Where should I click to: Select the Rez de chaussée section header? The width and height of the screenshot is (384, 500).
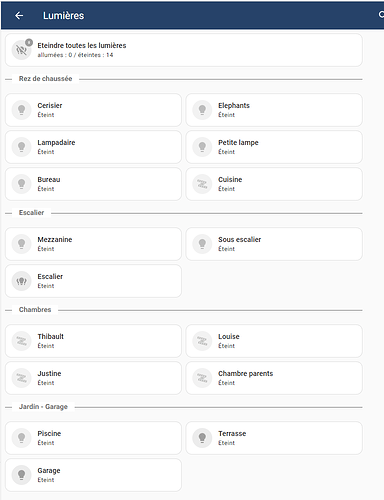tap(45, 79)
